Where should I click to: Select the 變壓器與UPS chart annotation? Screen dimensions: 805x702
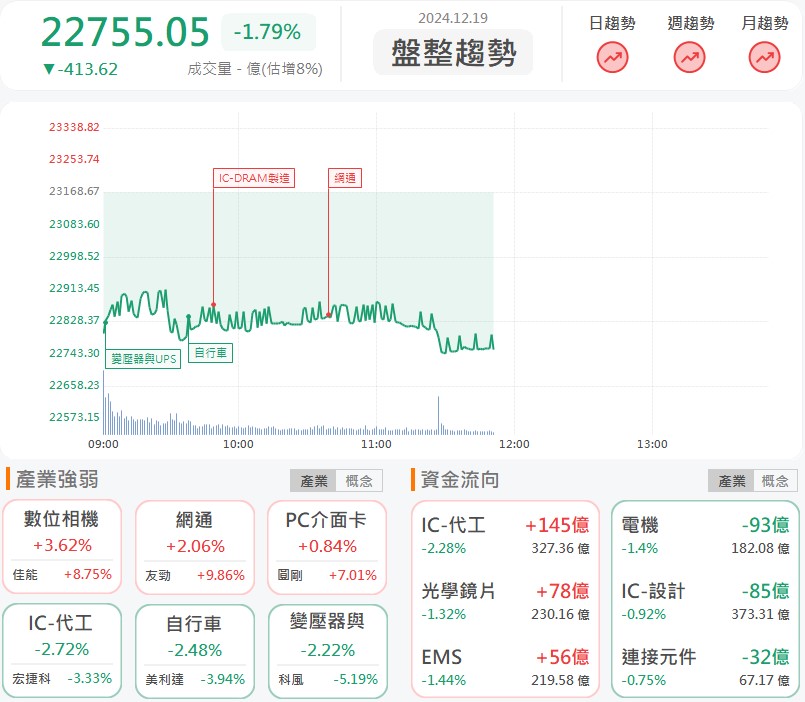pyautogui.click(x=143, y=357)
